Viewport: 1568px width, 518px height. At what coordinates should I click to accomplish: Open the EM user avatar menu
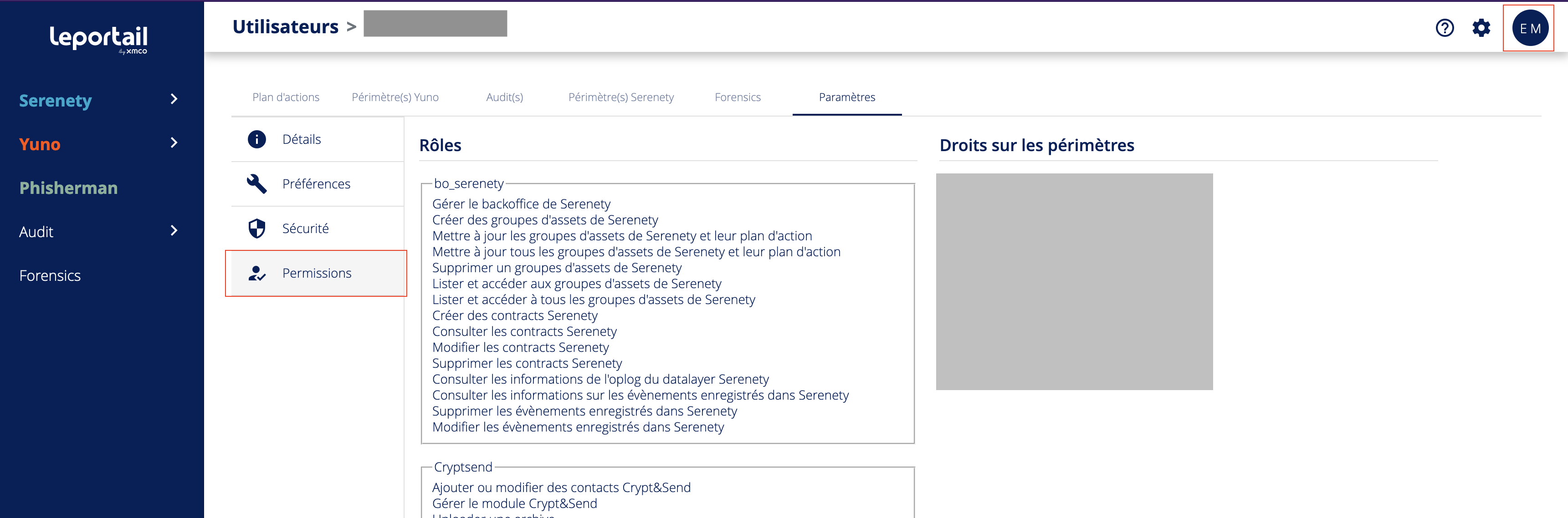click(1530, 28)
